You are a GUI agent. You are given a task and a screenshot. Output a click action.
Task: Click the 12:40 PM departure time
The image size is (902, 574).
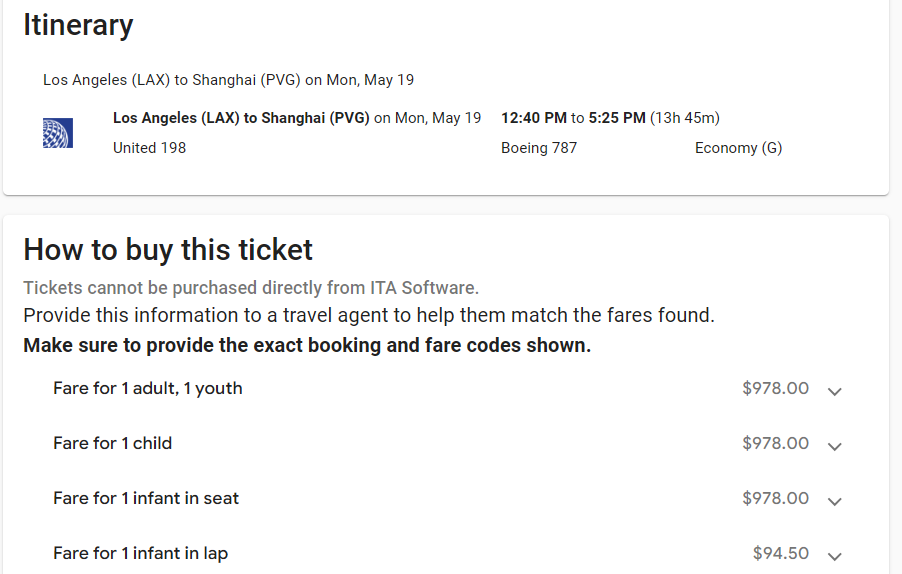tap(533, 118)
